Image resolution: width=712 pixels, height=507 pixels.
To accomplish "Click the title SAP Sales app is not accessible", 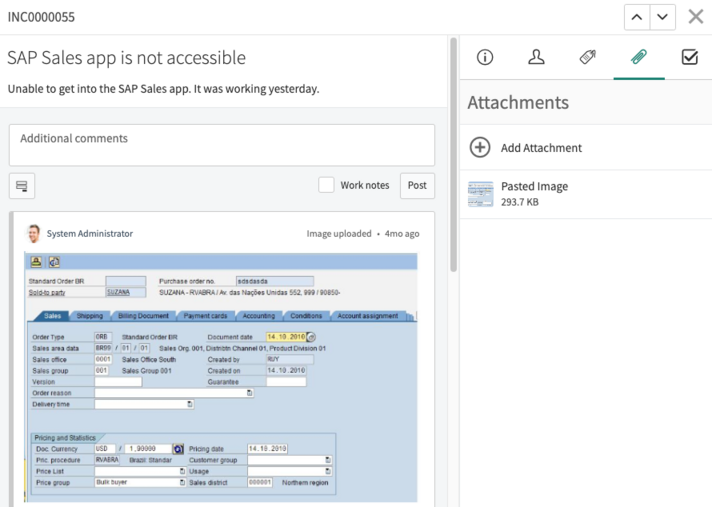I will click(x=126, y=58).
